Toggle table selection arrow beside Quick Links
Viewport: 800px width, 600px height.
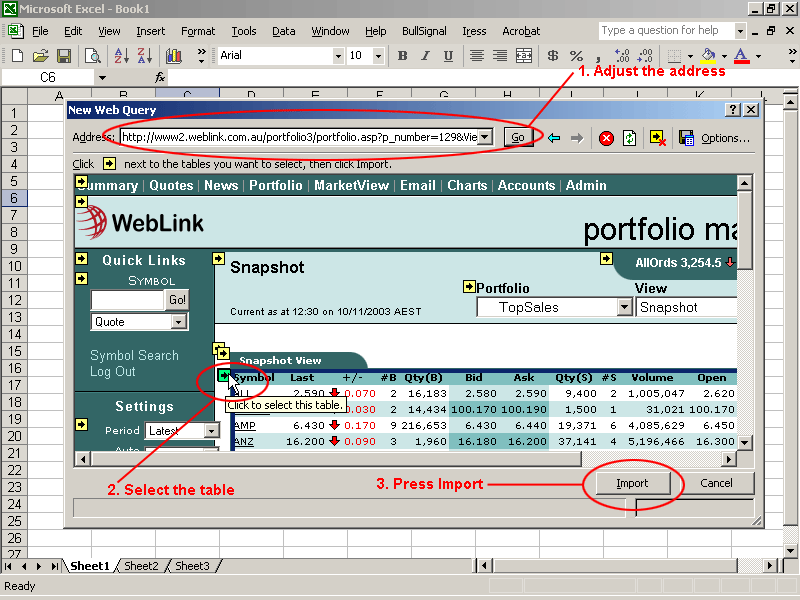(x=81, y=259)
